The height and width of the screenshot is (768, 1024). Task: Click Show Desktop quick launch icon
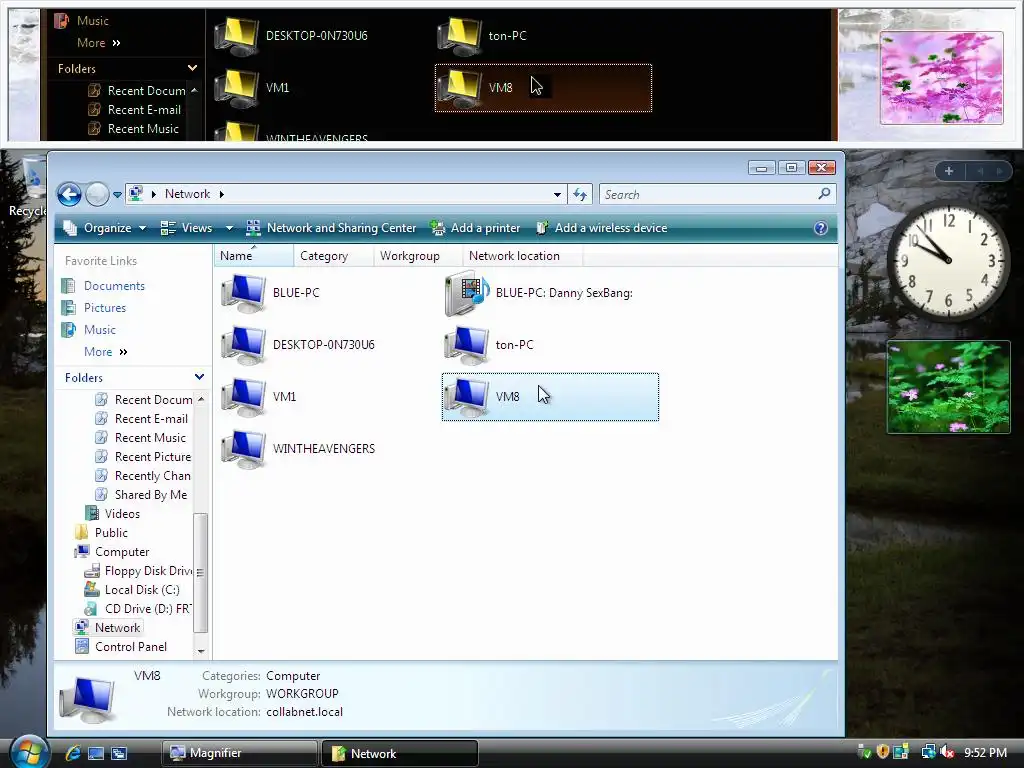click(96, 753)
